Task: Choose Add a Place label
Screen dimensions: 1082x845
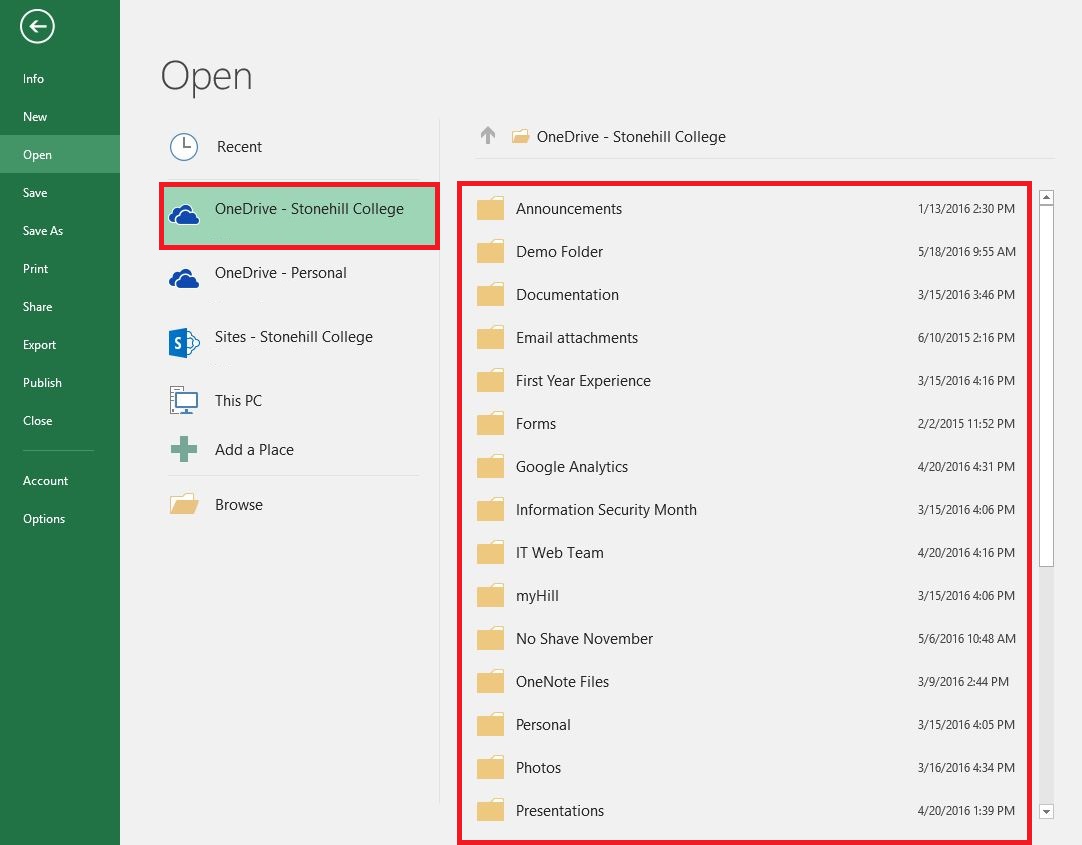Action: 255,450
